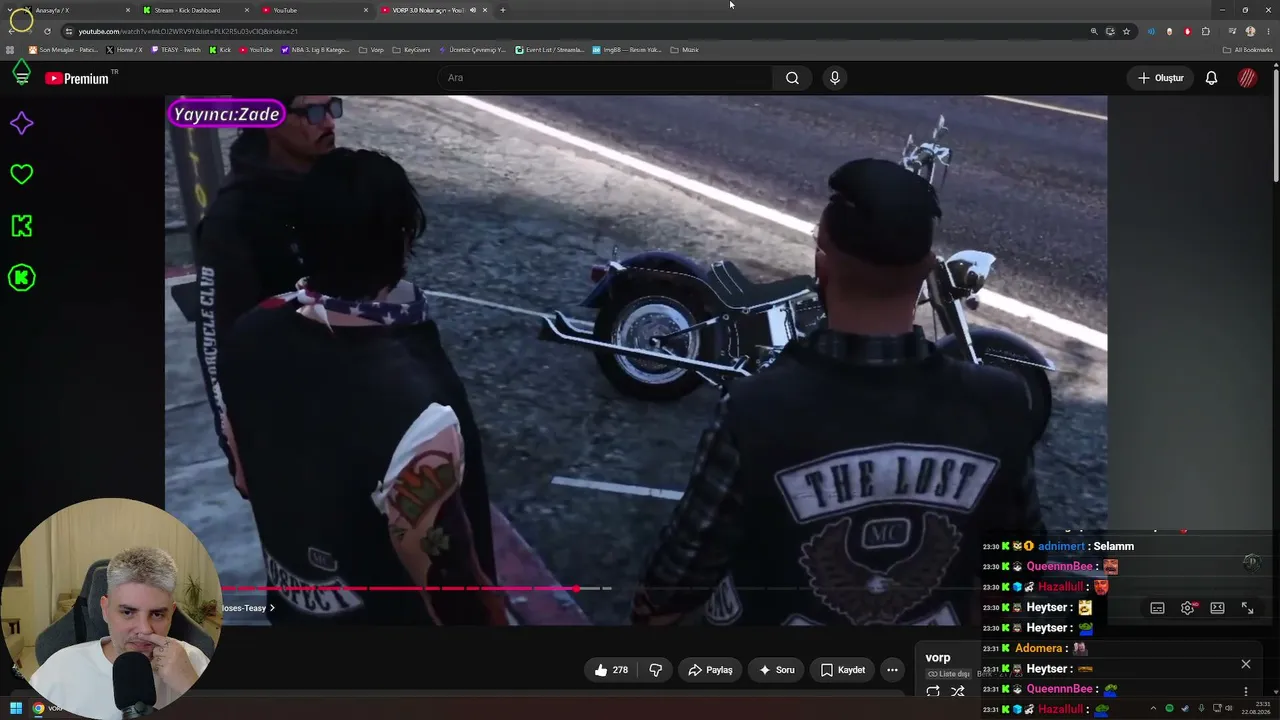This screenshot has height=720, width=1280.
Task: Open the YouTube account avatar menu
Action: click(1247, 78)
